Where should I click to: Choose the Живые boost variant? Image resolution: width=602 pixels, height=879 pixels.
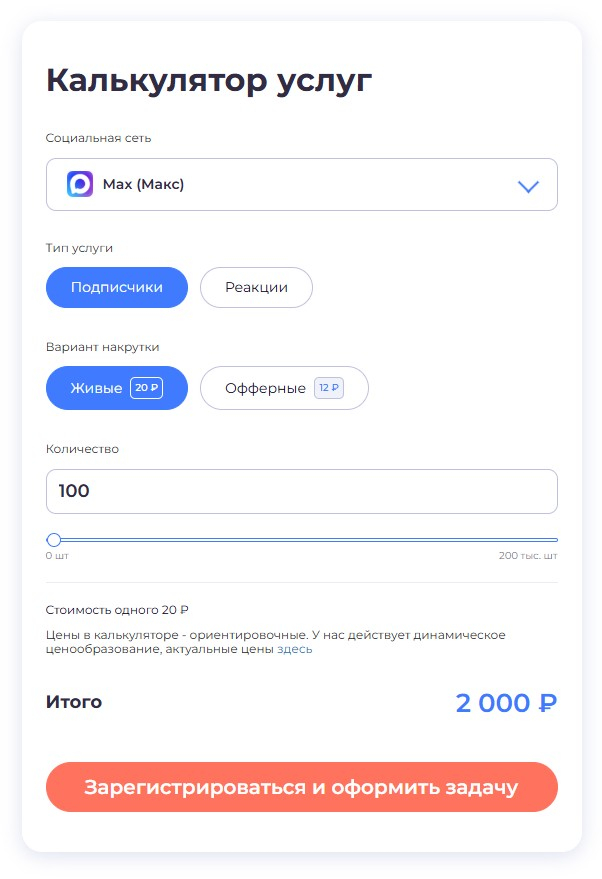[x=96, y=388]
